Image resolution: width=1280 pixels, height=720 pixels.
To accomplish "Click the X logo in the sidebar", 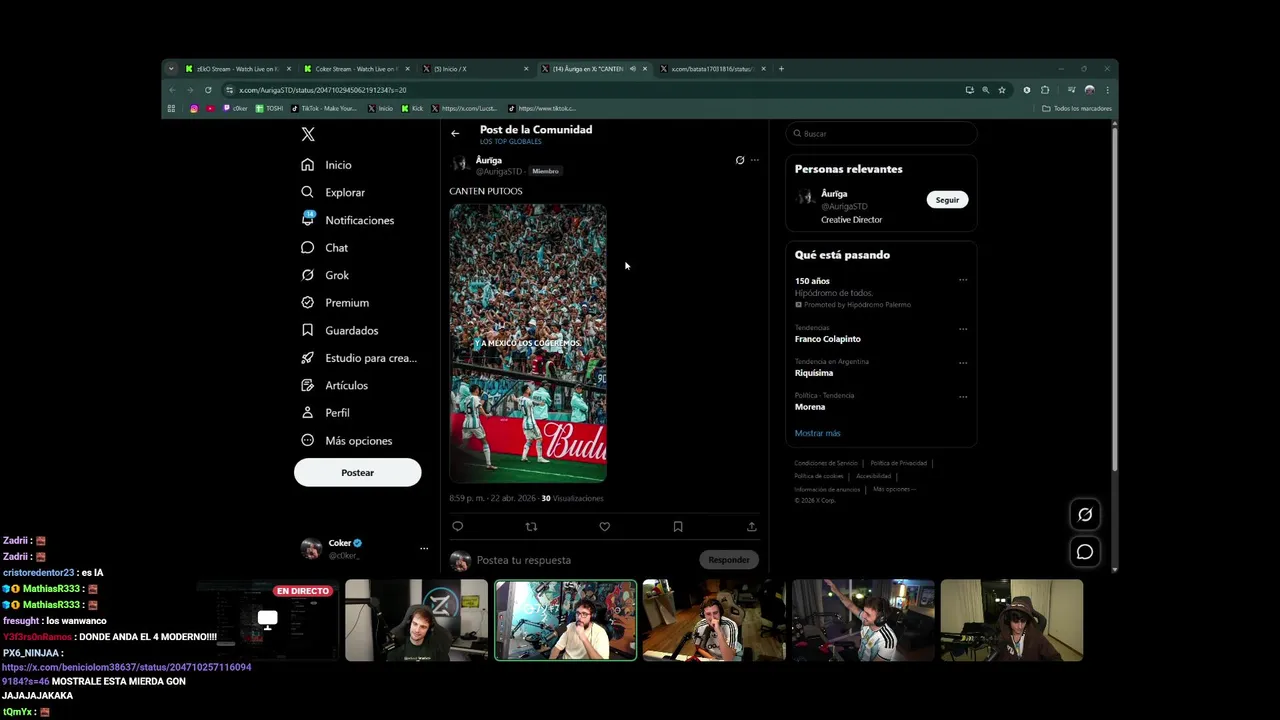I will point(308,134).
